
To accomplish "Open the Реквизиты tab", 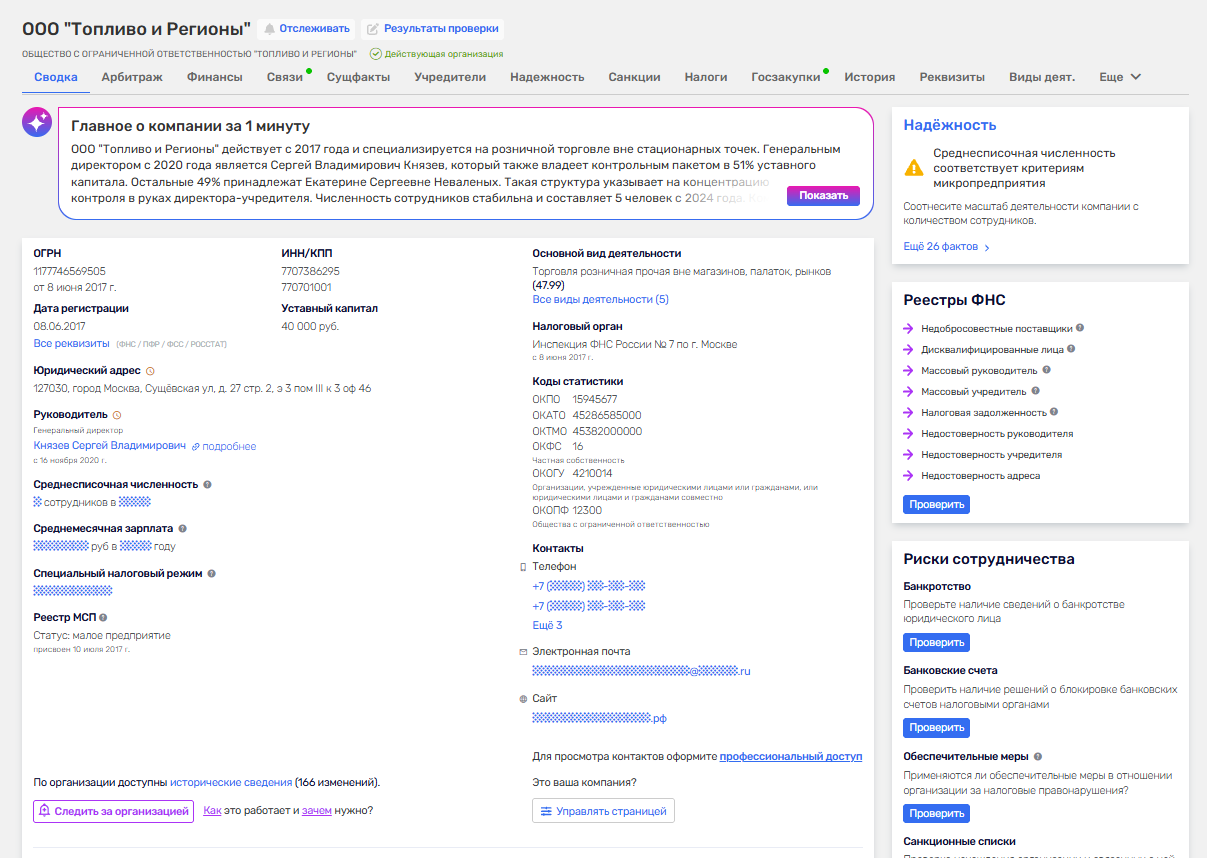I will [952, 77].
